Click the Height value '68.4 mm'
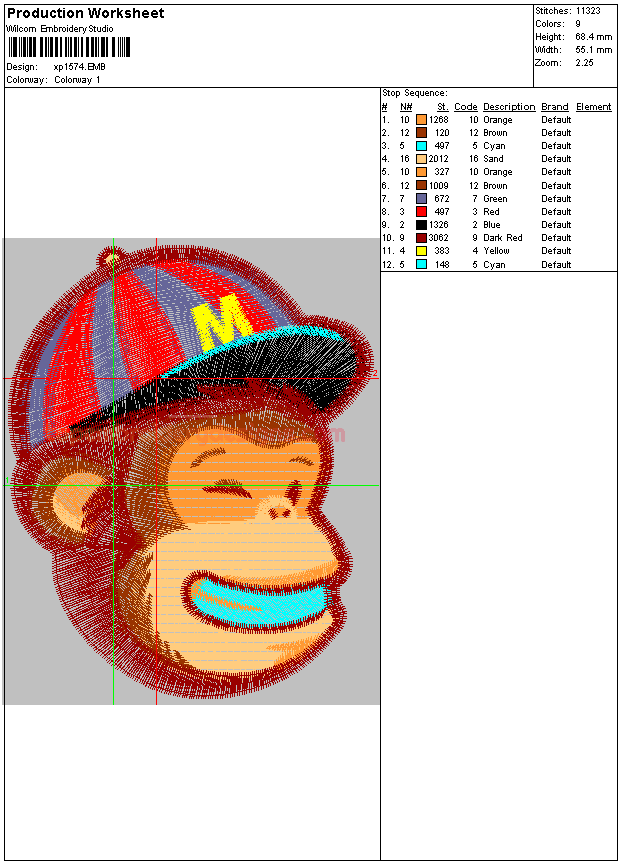 pyautogui.click(x=594, y=37)
